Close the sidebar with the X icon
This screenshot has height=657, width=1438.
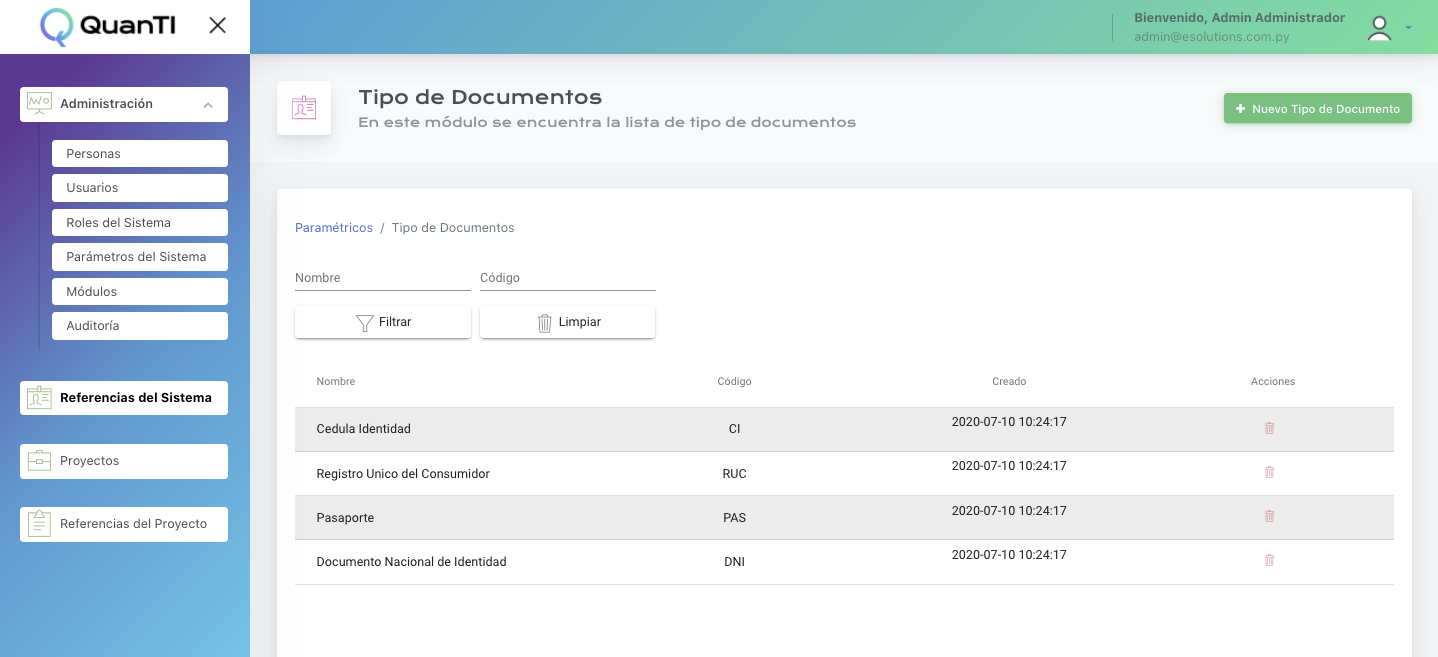tap(217, 26)
